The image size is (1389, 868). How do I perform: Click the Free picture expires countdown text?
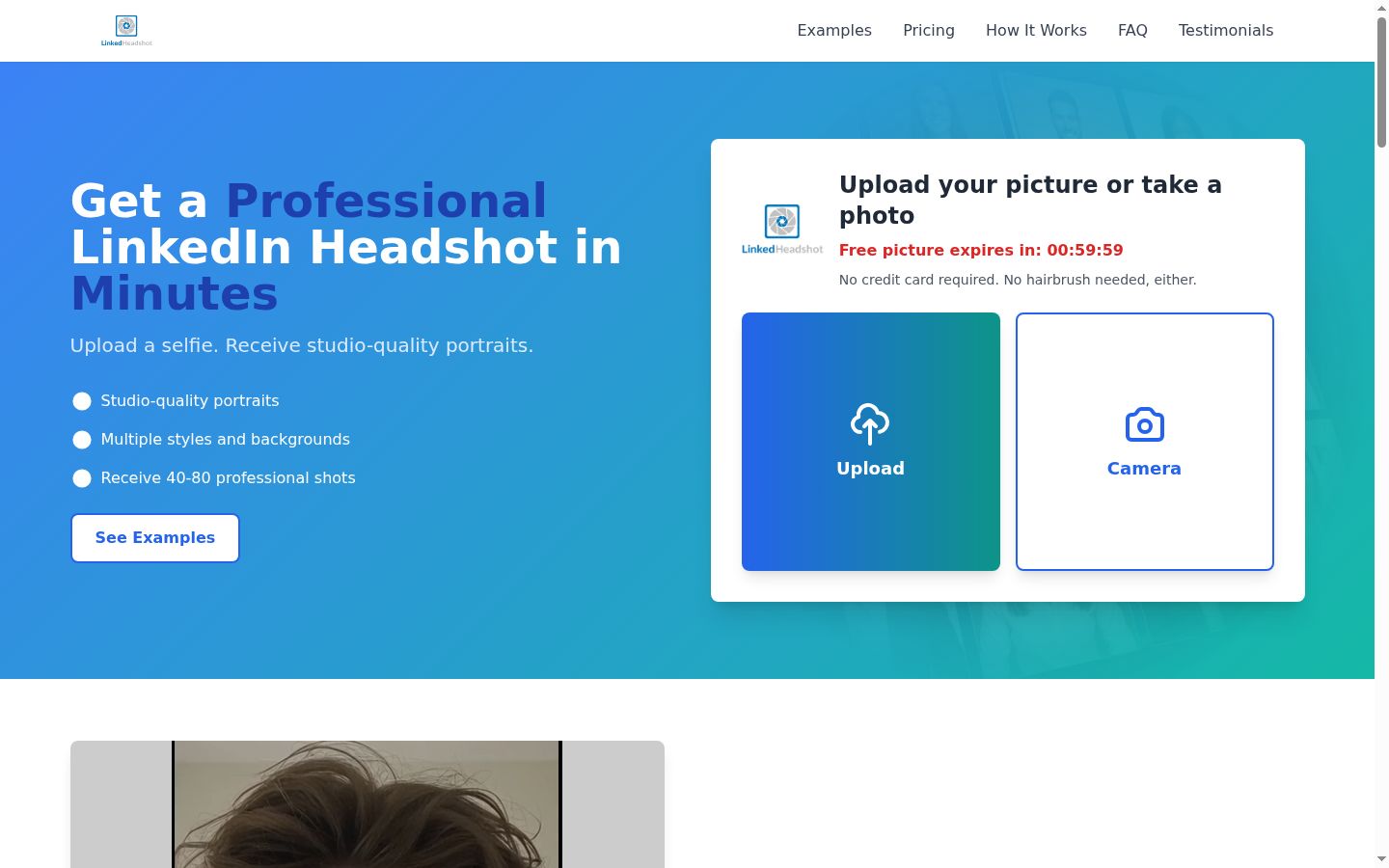pyautogui.click(x=981, y=250)
